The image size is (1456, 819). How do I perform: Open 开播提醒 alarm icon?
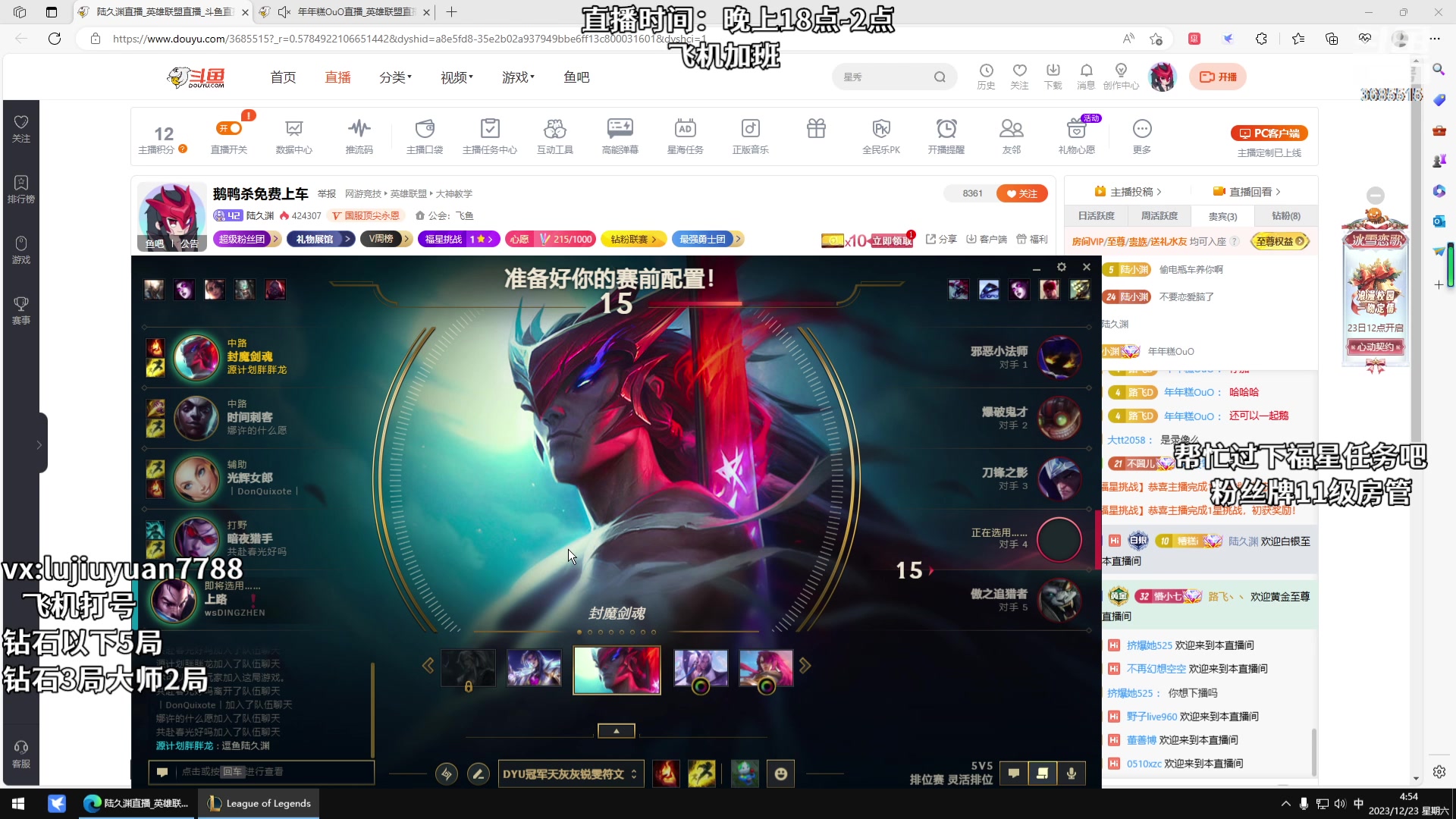[x=946, y=136]
